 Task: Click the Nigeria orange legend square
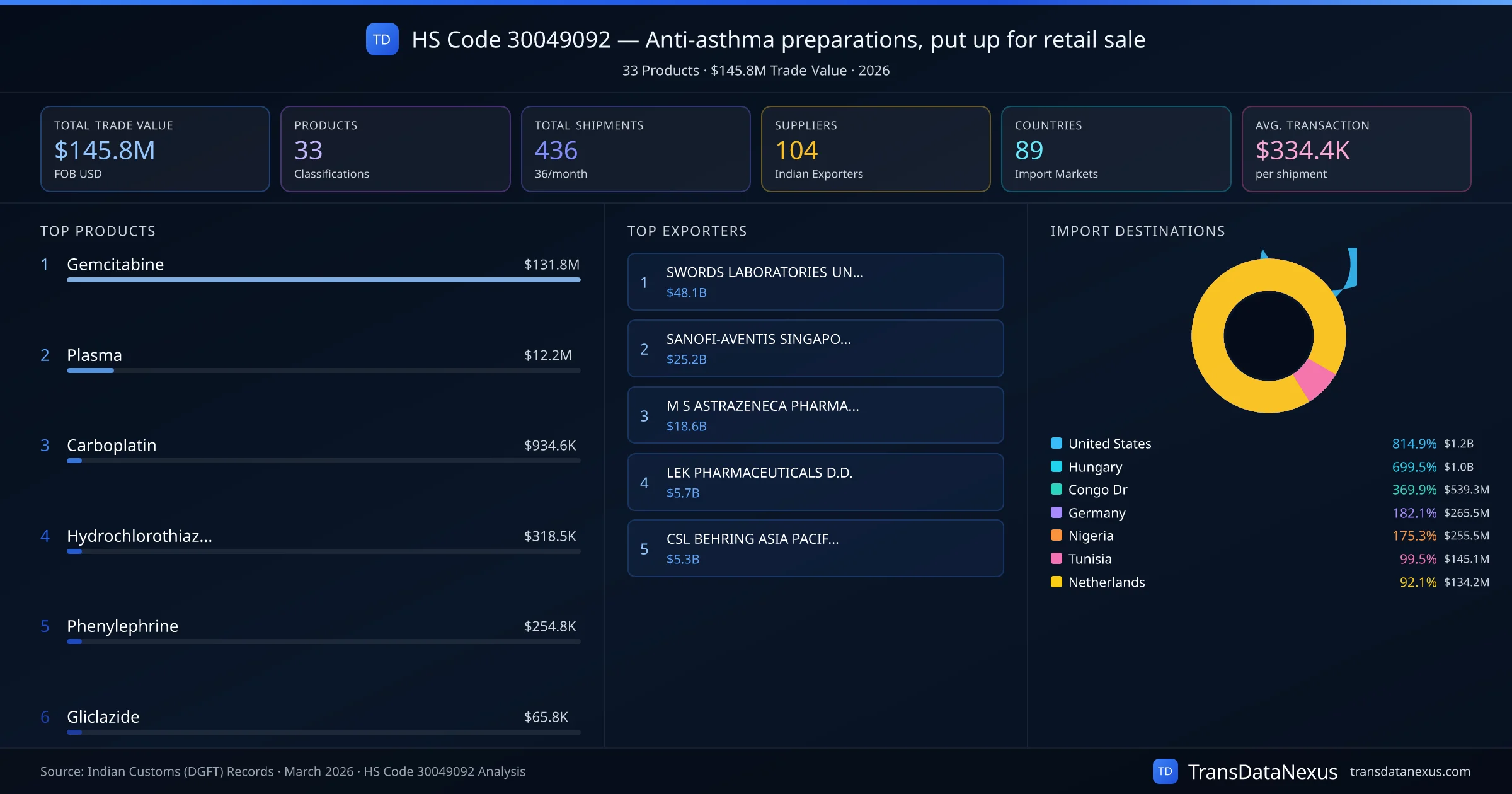[1057, 535]
